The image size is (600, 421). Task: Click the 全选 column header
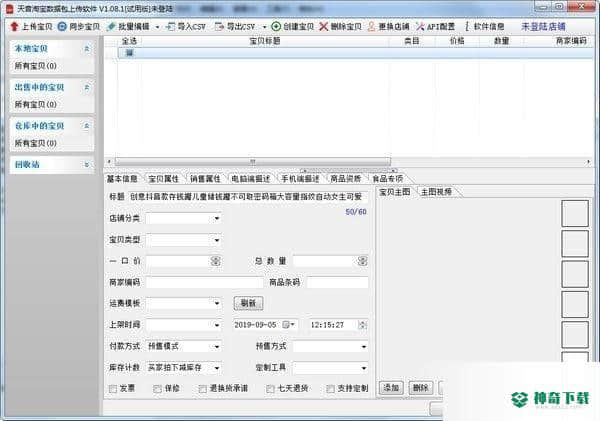129,41
